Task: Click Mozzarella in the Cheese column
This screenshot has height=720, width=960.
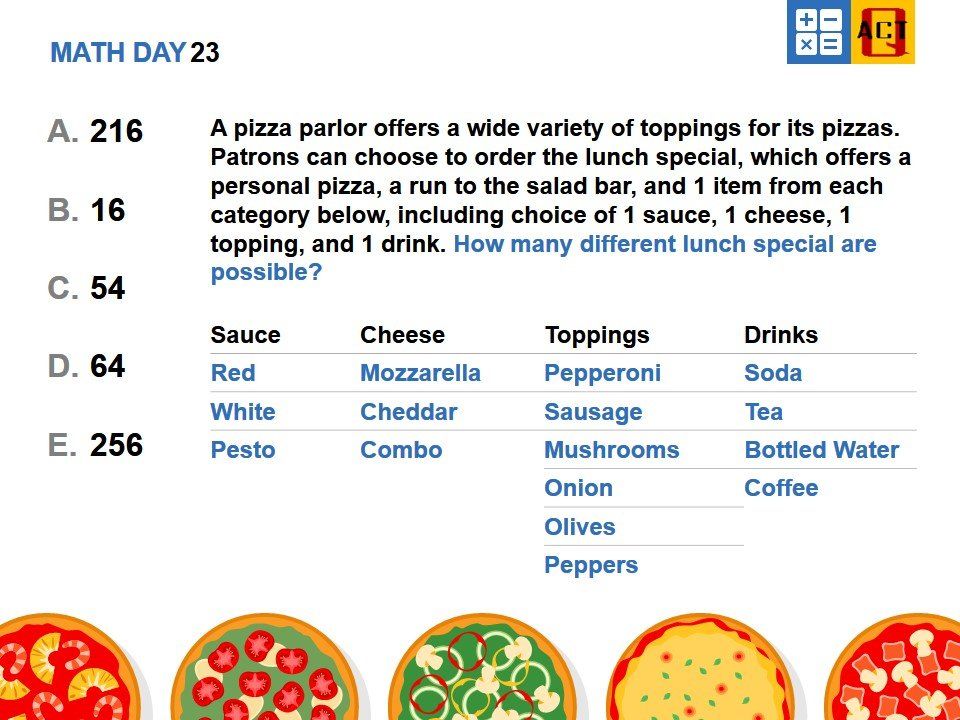Action: coord(421,373)
